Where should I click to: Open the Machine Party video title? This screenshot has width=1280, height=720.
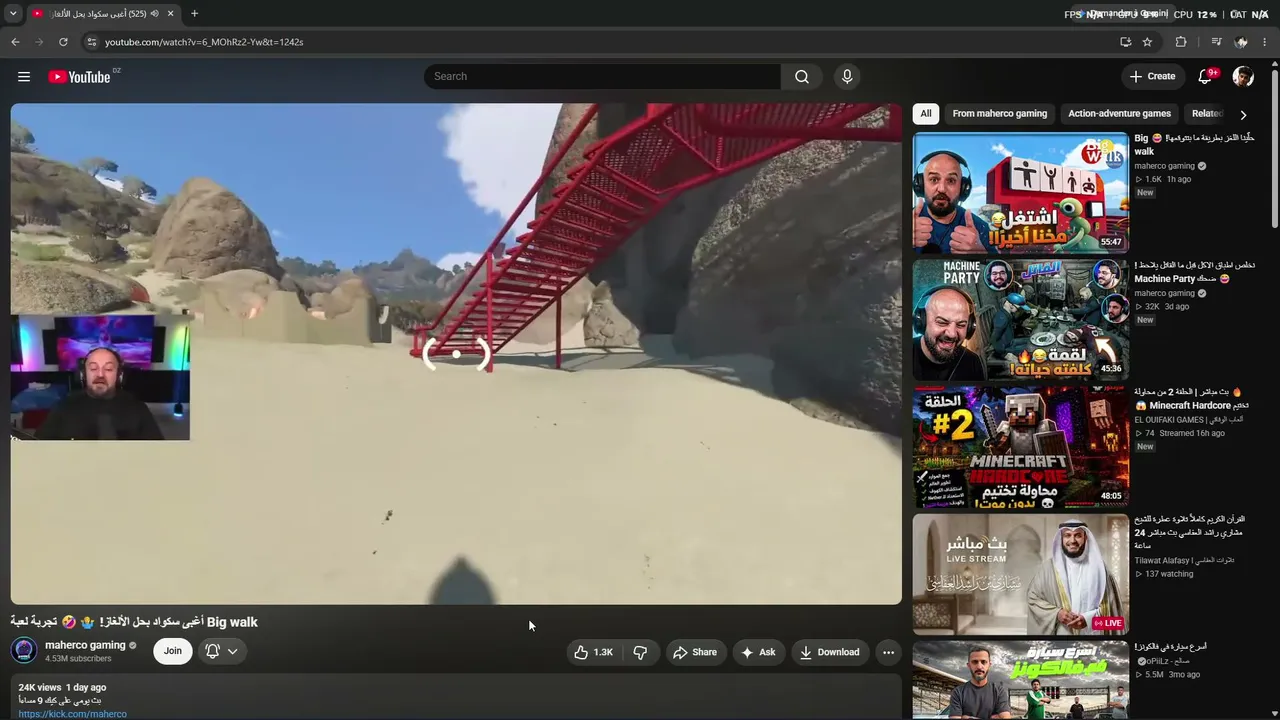[x=1195, y=272]
